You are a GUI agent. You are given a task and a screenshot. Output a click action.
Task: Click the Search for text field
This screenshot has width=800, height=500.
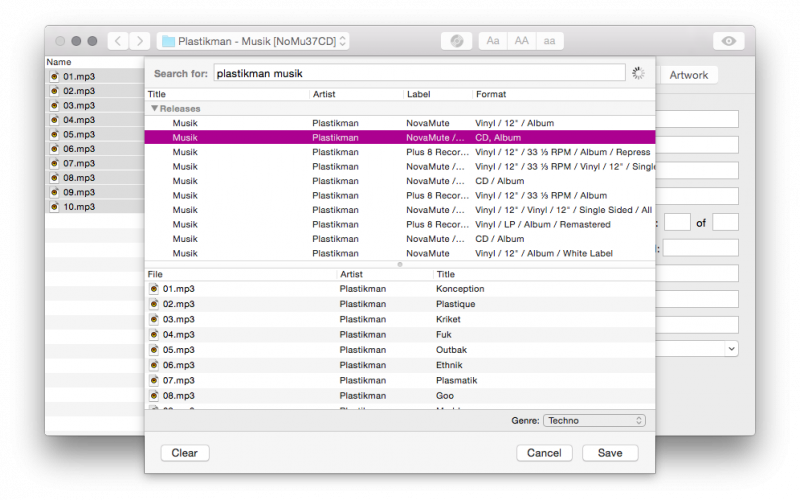pyautogui.click(x=420, y=73)
